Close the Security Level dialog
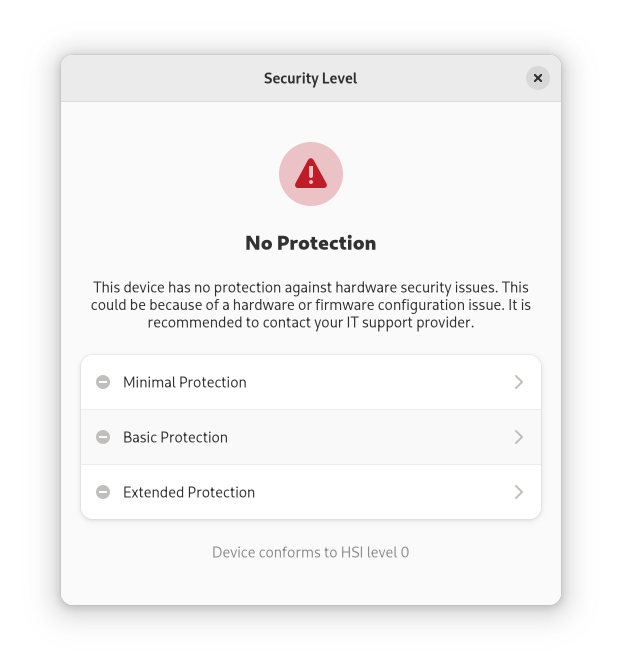The width and height of the screenshot is (622, 672). click(538, 78)
